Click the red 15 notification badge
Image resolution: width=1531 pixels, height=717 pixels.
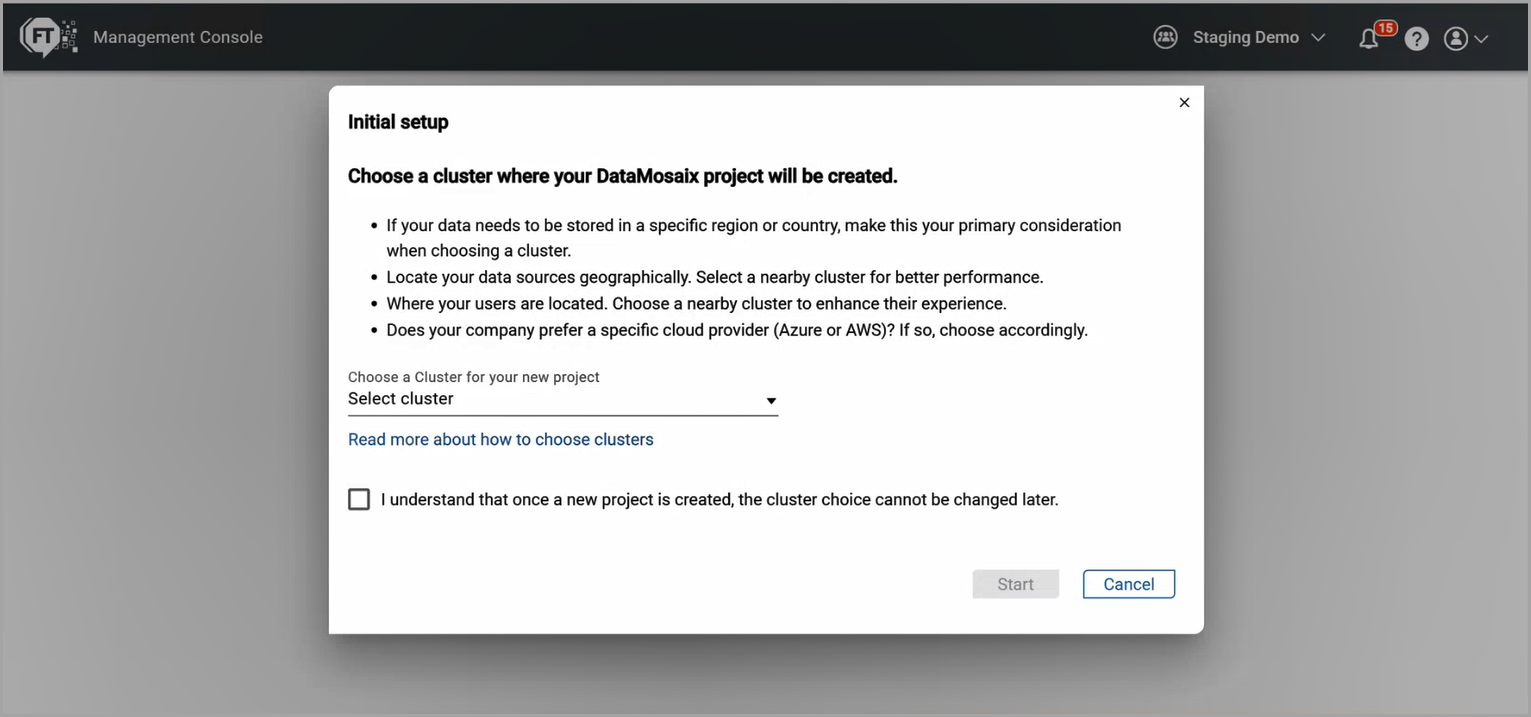(1385, 28)
